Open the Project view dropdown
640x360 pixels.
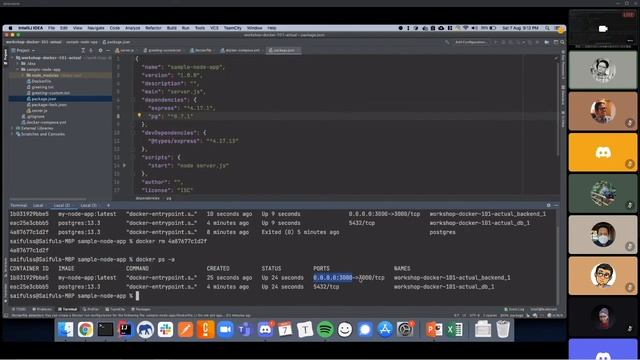coord(23,51)
